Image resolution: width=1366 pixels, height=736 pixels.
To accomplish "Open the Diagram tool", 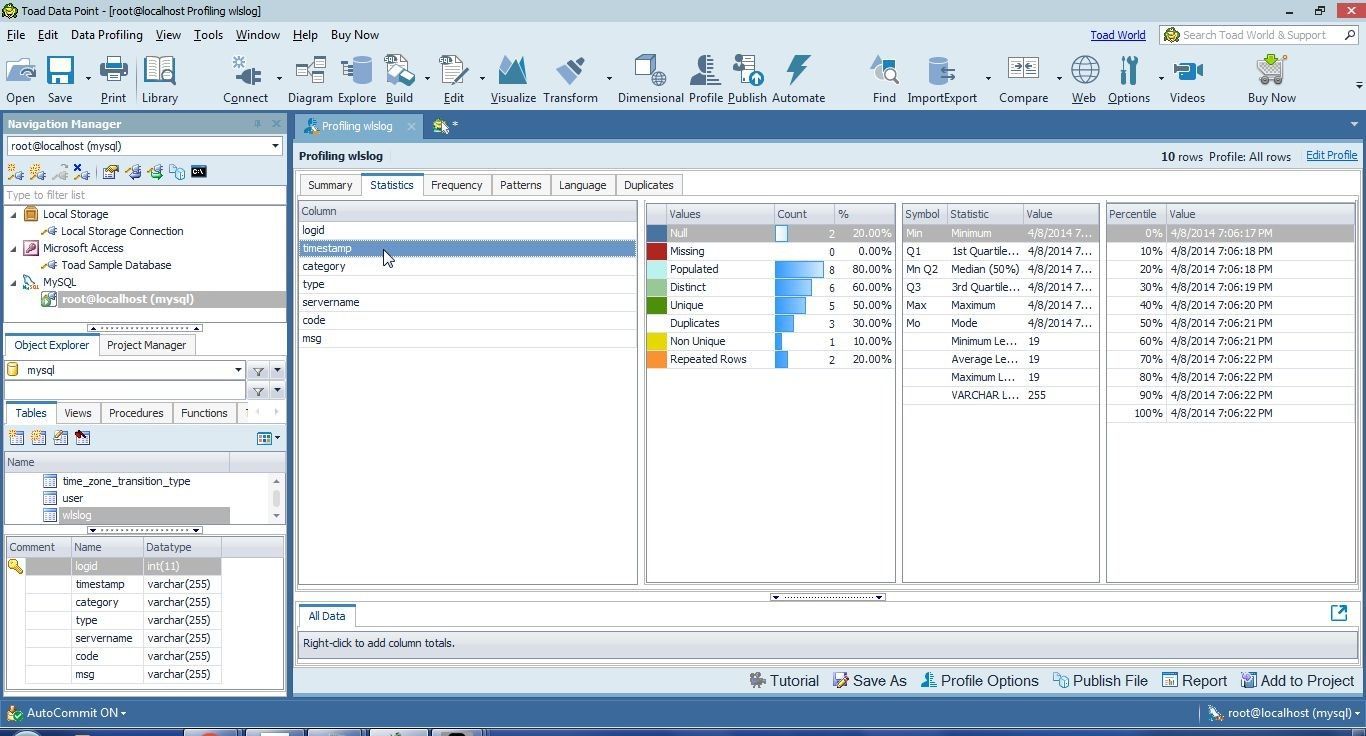I will 310,80.
